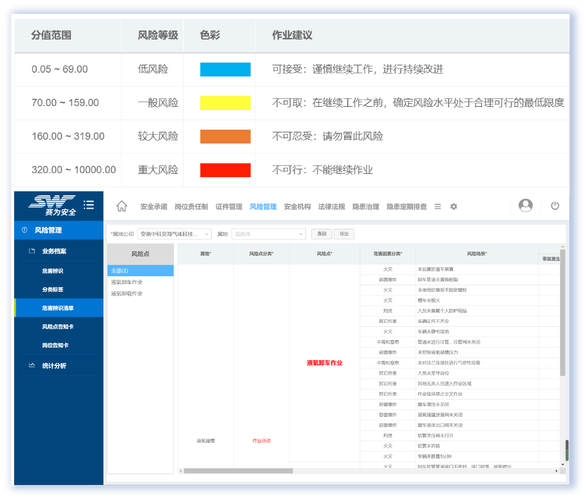Viewport: 587px width, 500px height.
Task: Click the 危害因素分类 column header
Action: (x=387, y=254)
